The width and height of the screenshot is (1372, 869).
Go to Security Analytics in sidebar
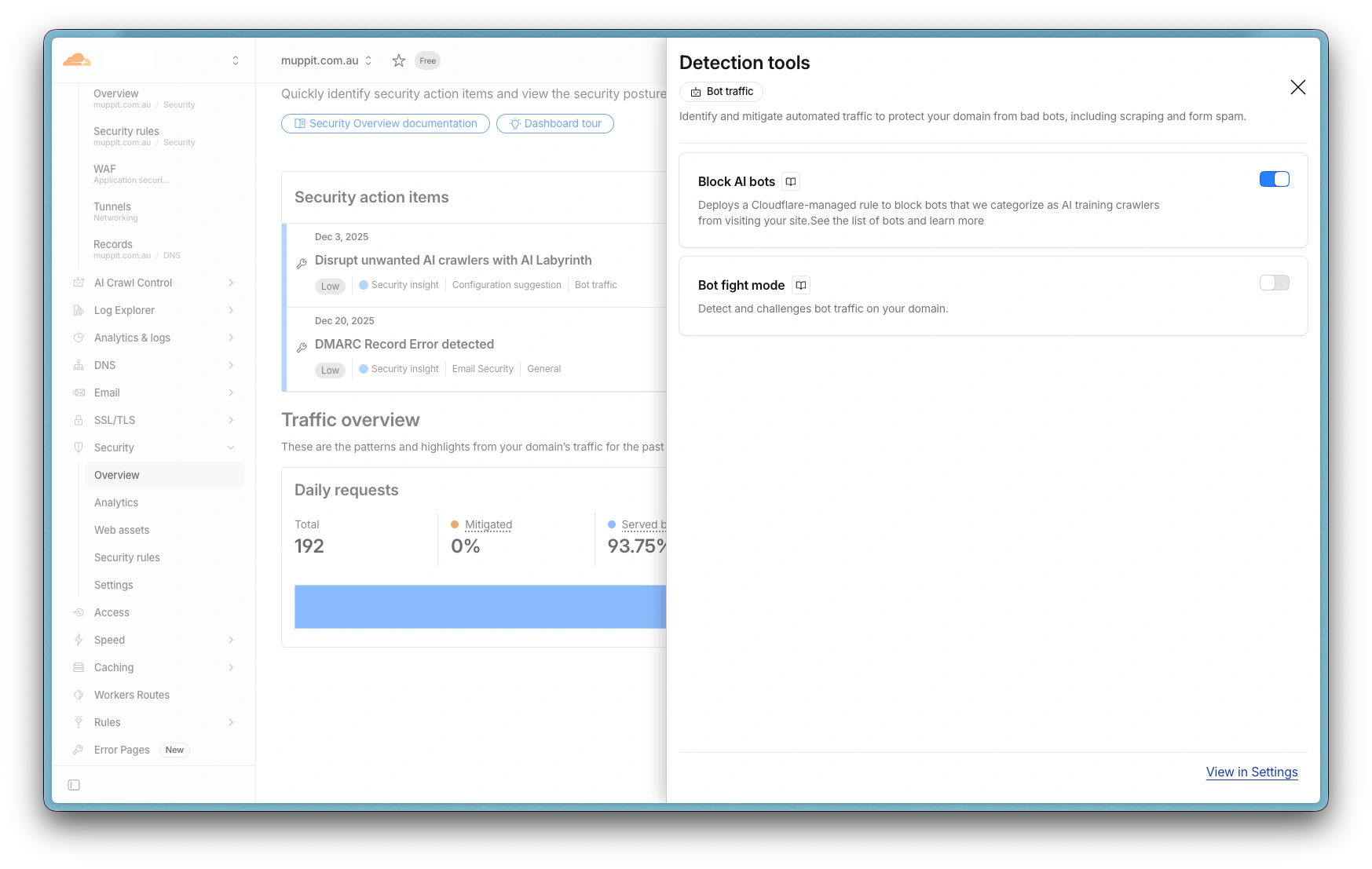(116, 502)
